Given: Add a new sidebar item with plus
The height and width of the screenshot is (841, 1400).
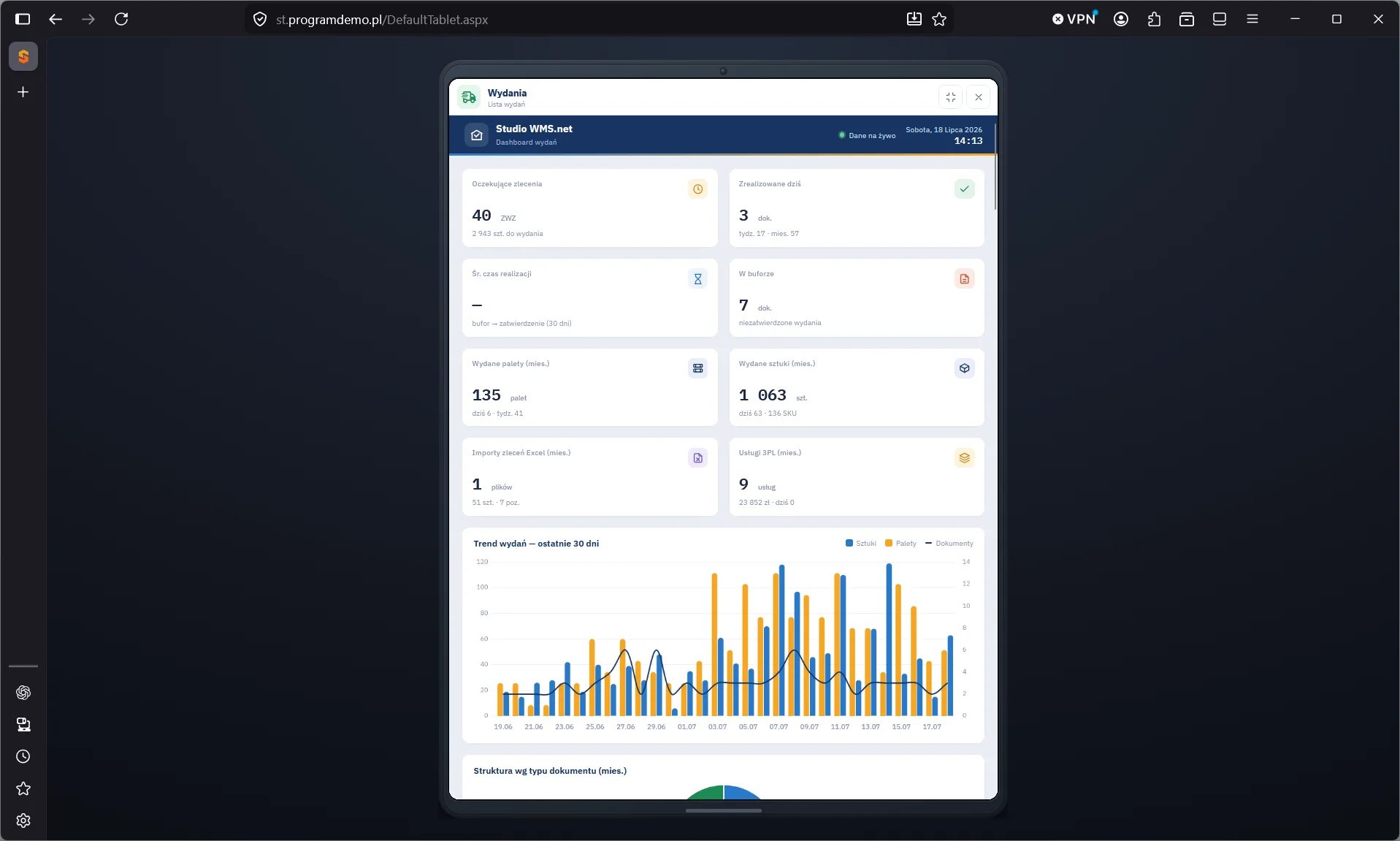Looking at the screenshot, I should coord(23,92).
